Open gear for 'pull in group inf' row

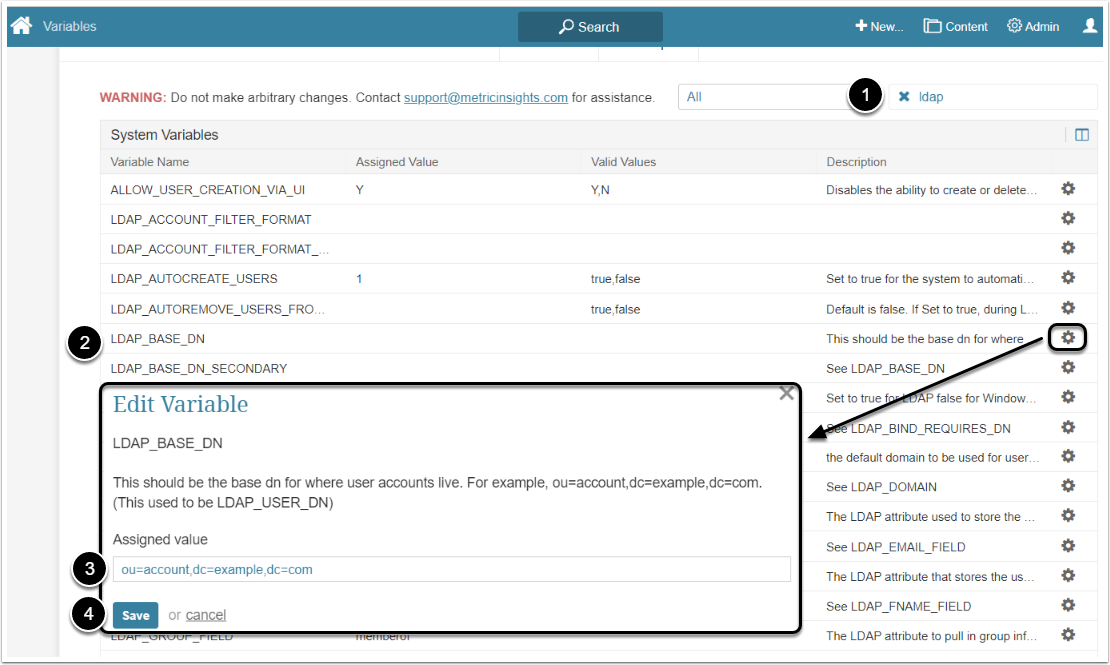(1068, 635)
